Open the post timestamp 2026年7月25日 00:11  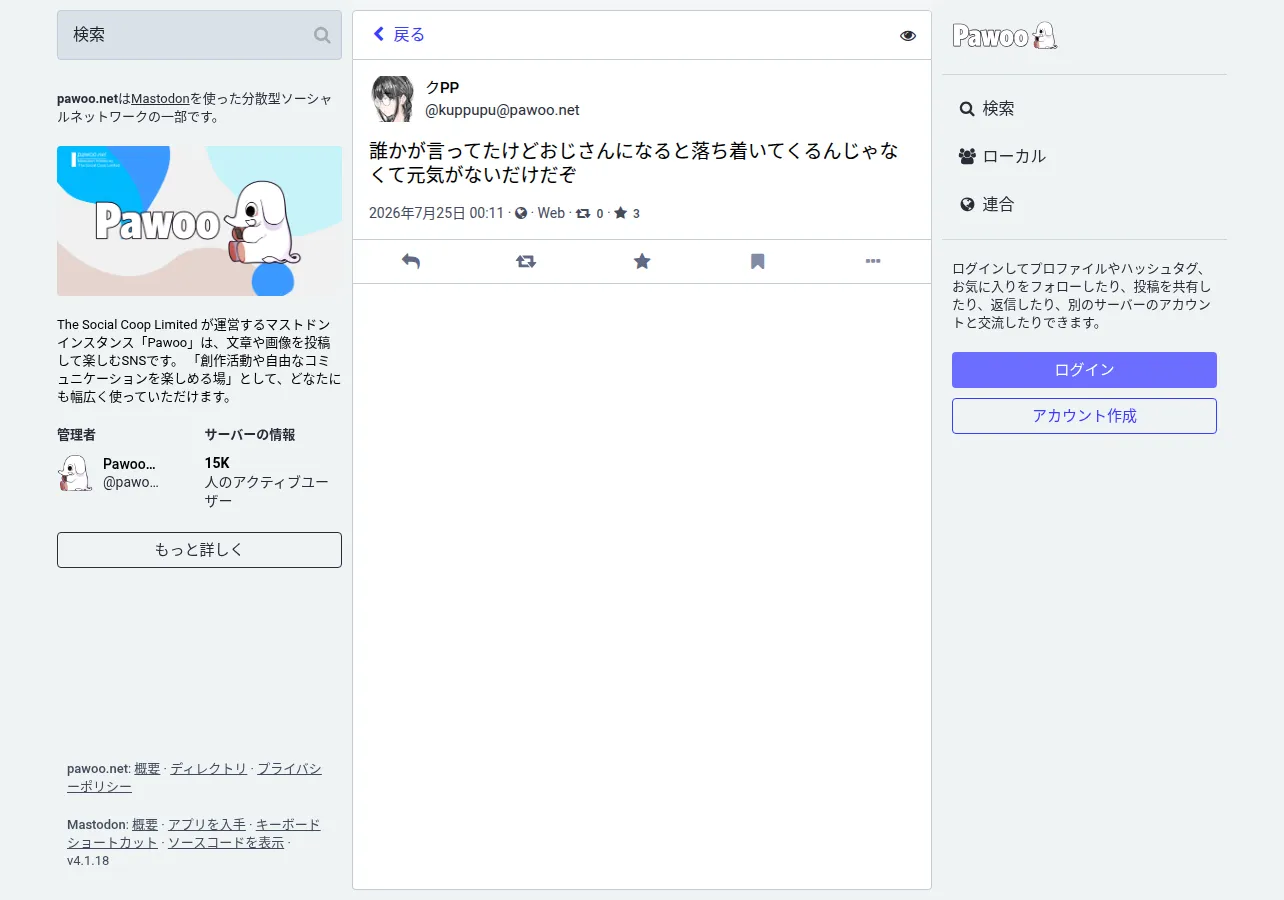(436, 213)
